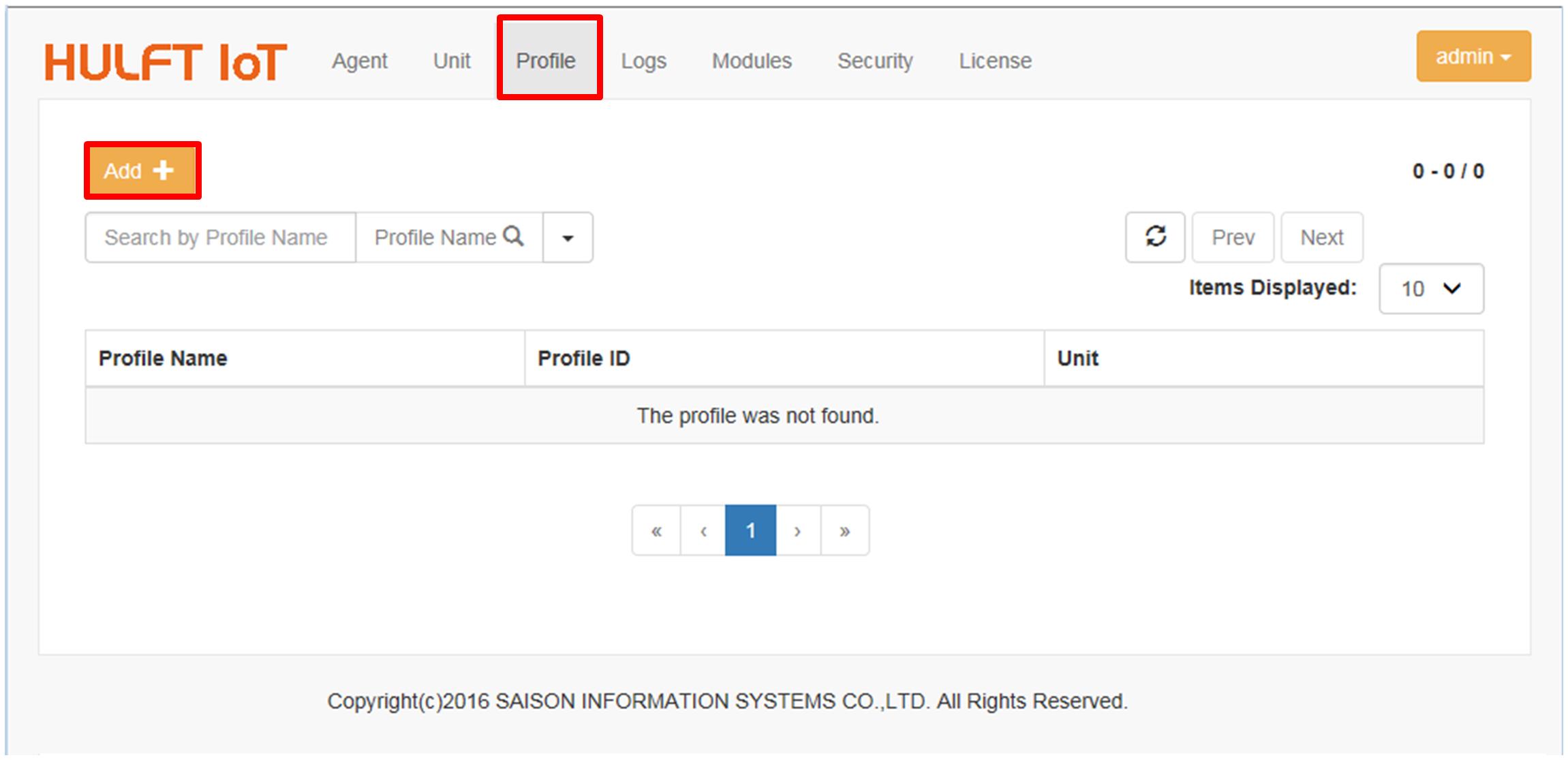Click the Profile Name search button
This screenshot has height=760, width=1568.
(449, 237)
